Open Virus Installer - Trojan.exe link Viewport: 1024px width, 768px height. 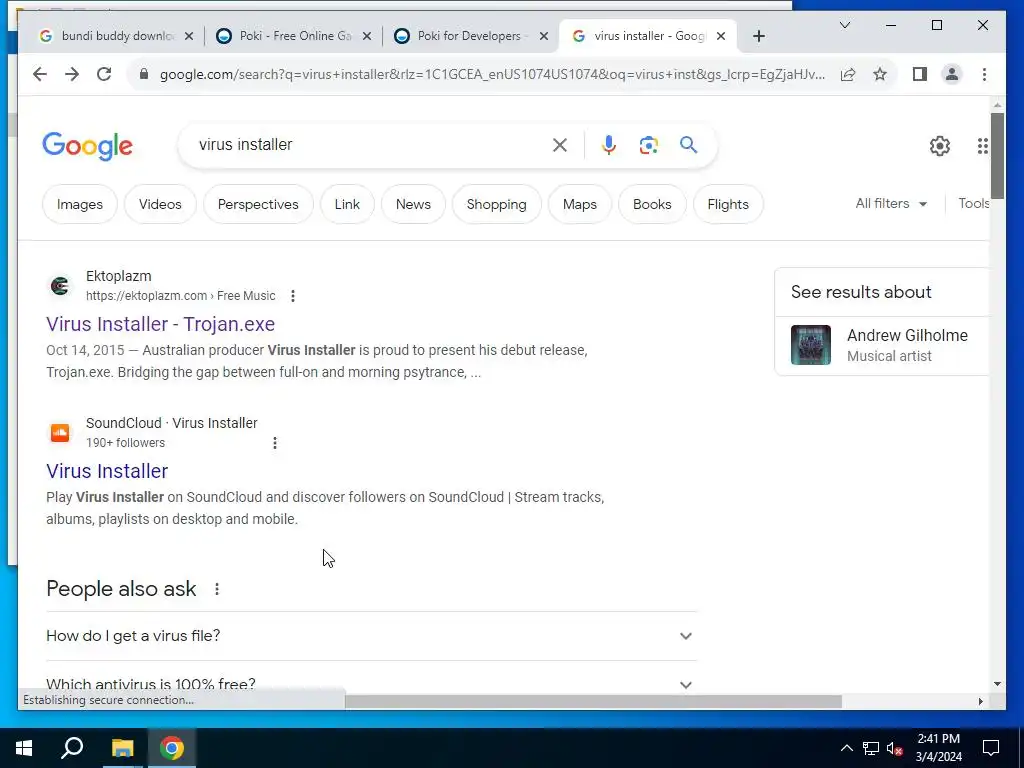(161, 325)
